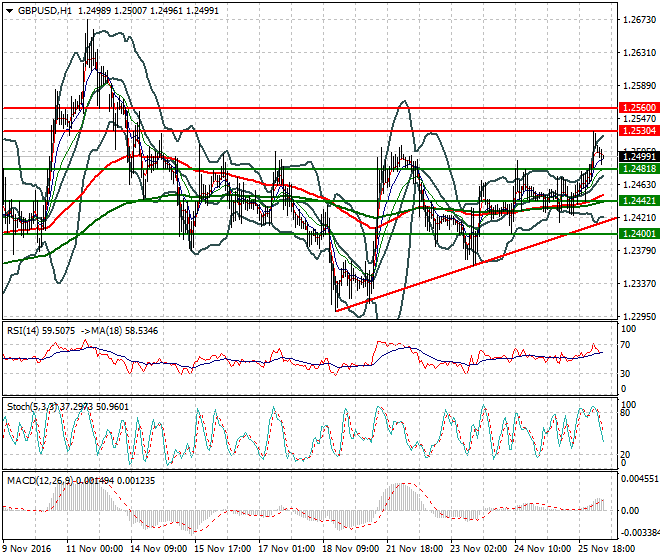Click the 24 Nov 10:00 time label
The height and width of the screenshot is (560, 660).
(x=543, y=549)
